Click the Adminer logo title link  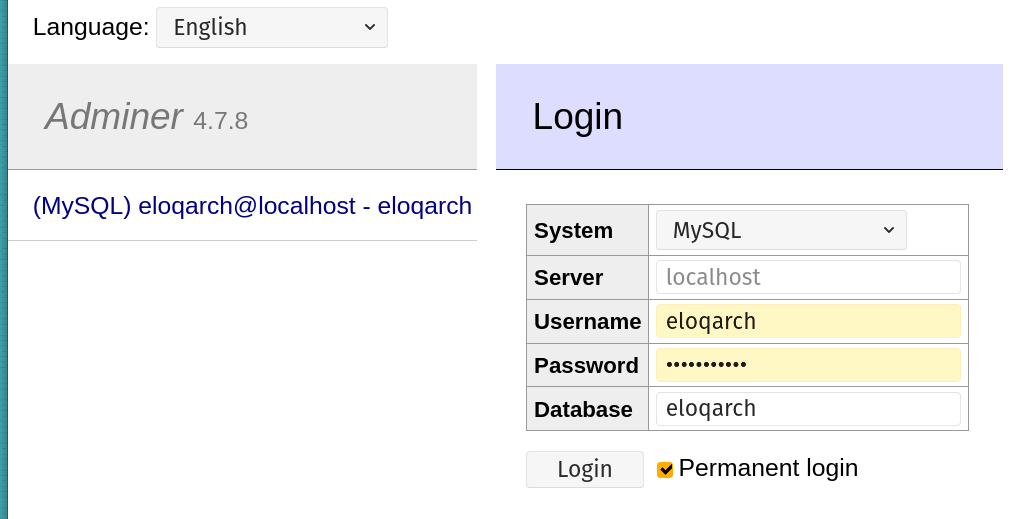113,116
